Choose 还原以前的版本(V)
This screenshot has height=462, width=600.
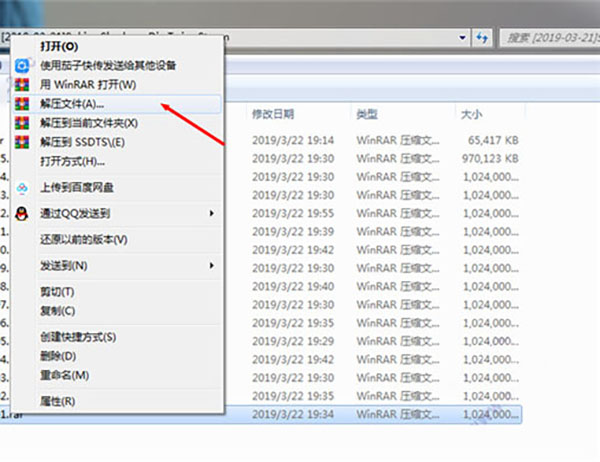pyautogui.click(x=117, y=240)
